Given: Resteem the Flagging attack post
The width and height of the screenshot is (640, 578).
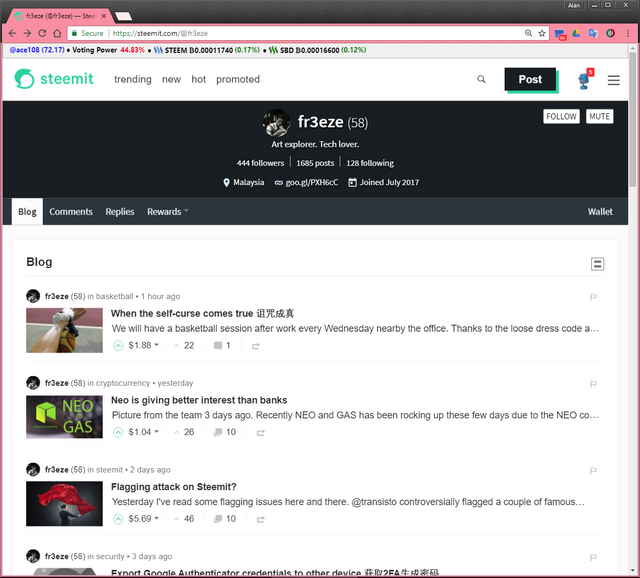Looking at the screenshot, I should tap(260, 520).
